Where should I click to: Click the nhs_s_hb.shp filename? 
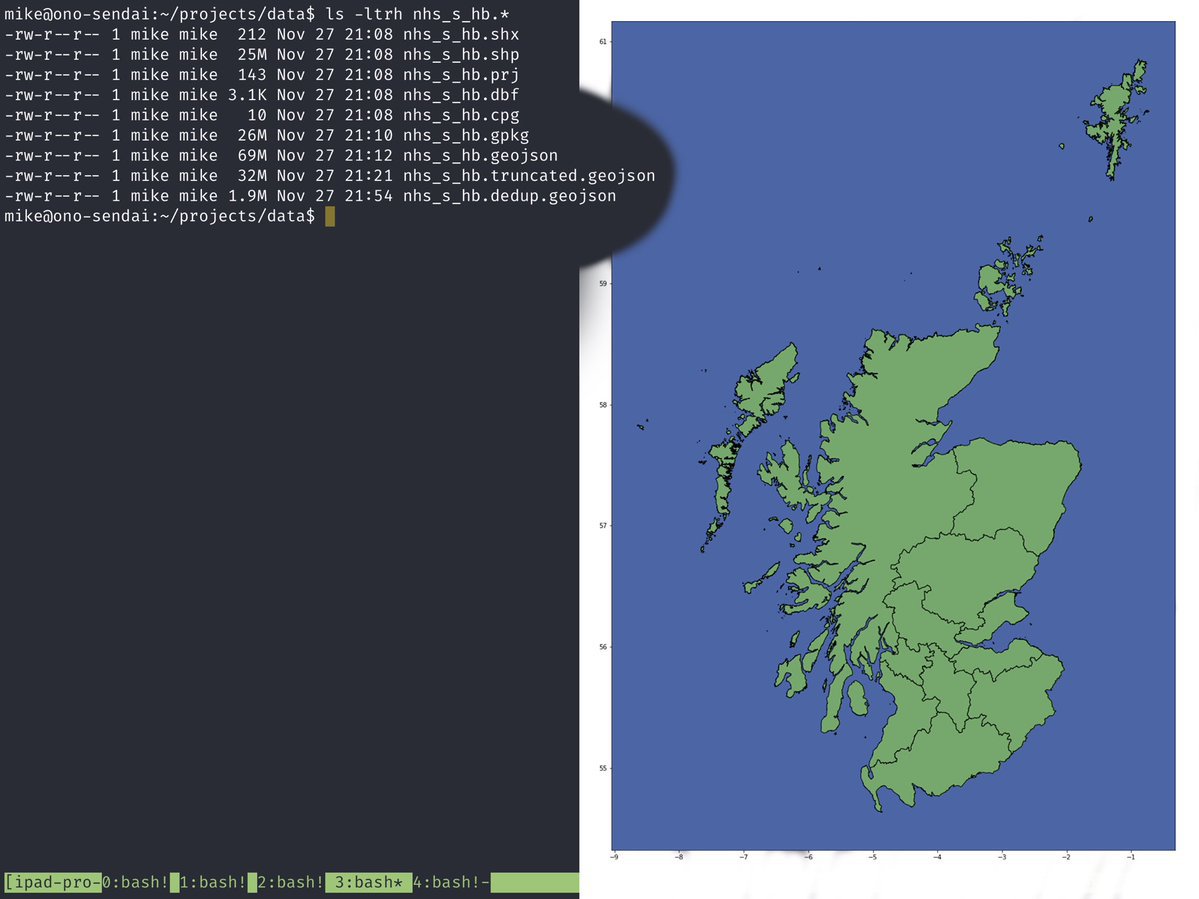point(460,54)
